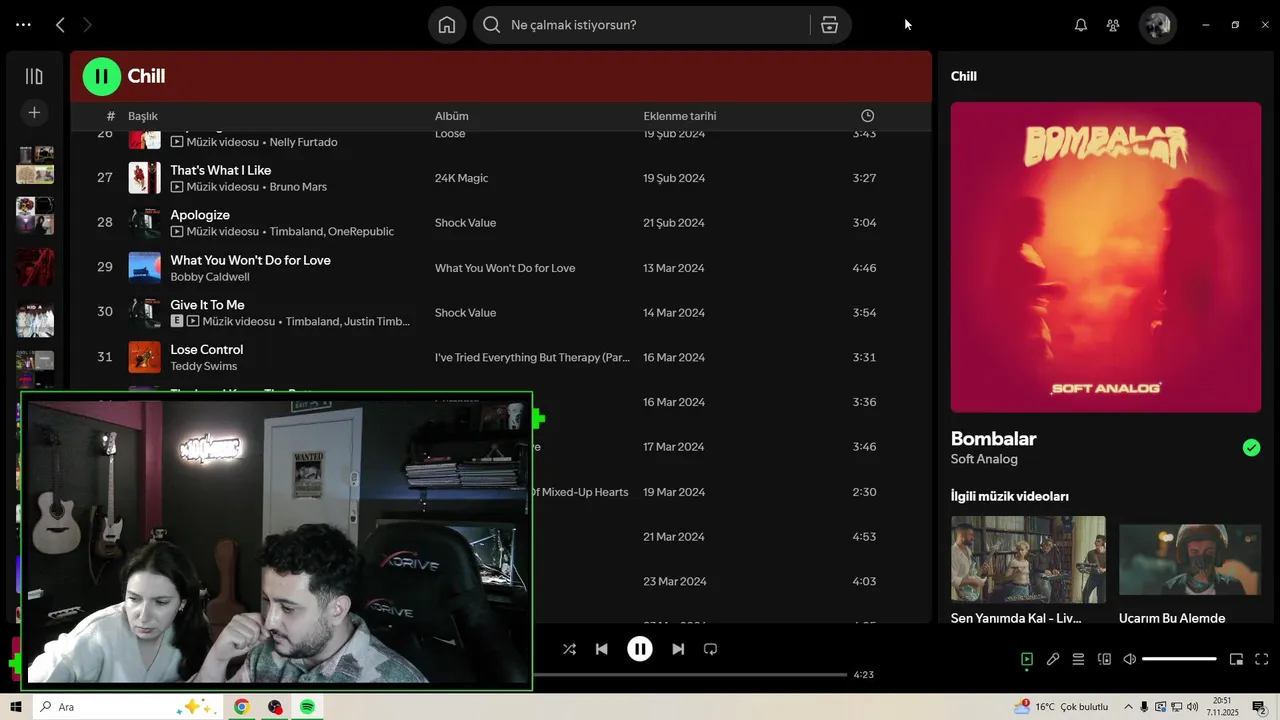Click the magnifier icon in the search bar

pos(491,25)
